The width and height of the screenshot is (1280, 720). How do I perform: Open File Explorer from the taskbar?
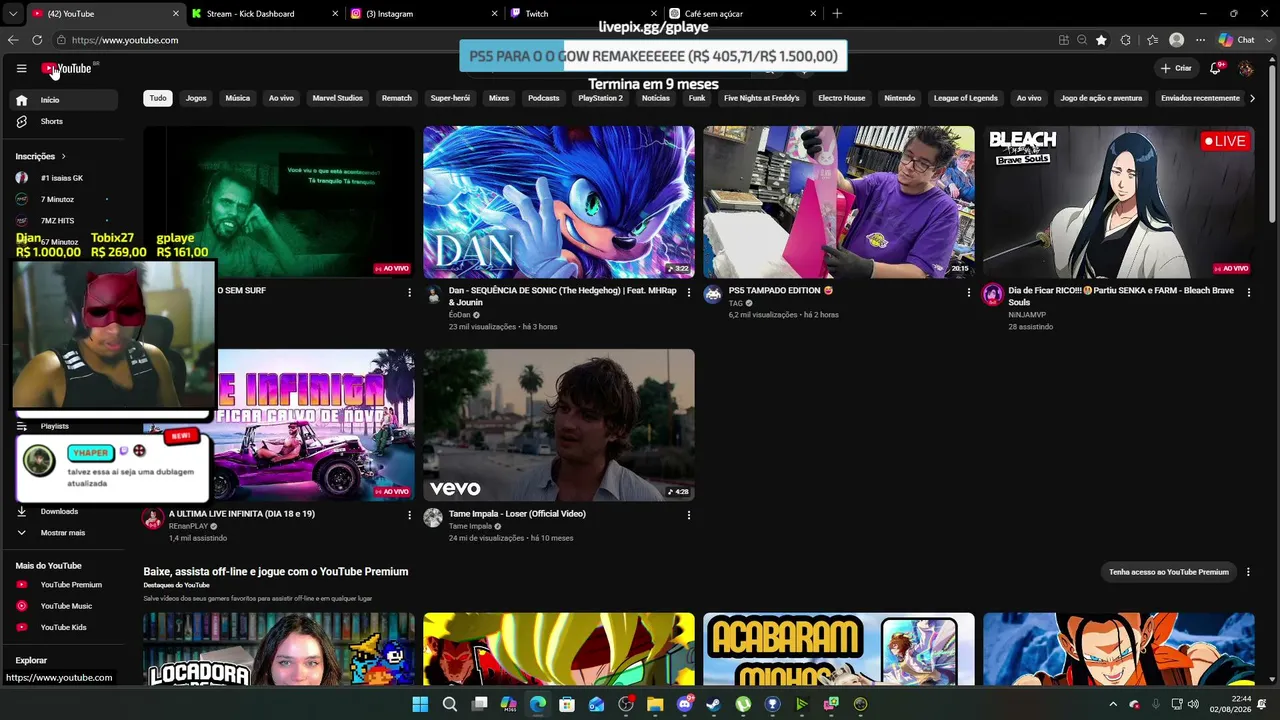coord(655,704)
